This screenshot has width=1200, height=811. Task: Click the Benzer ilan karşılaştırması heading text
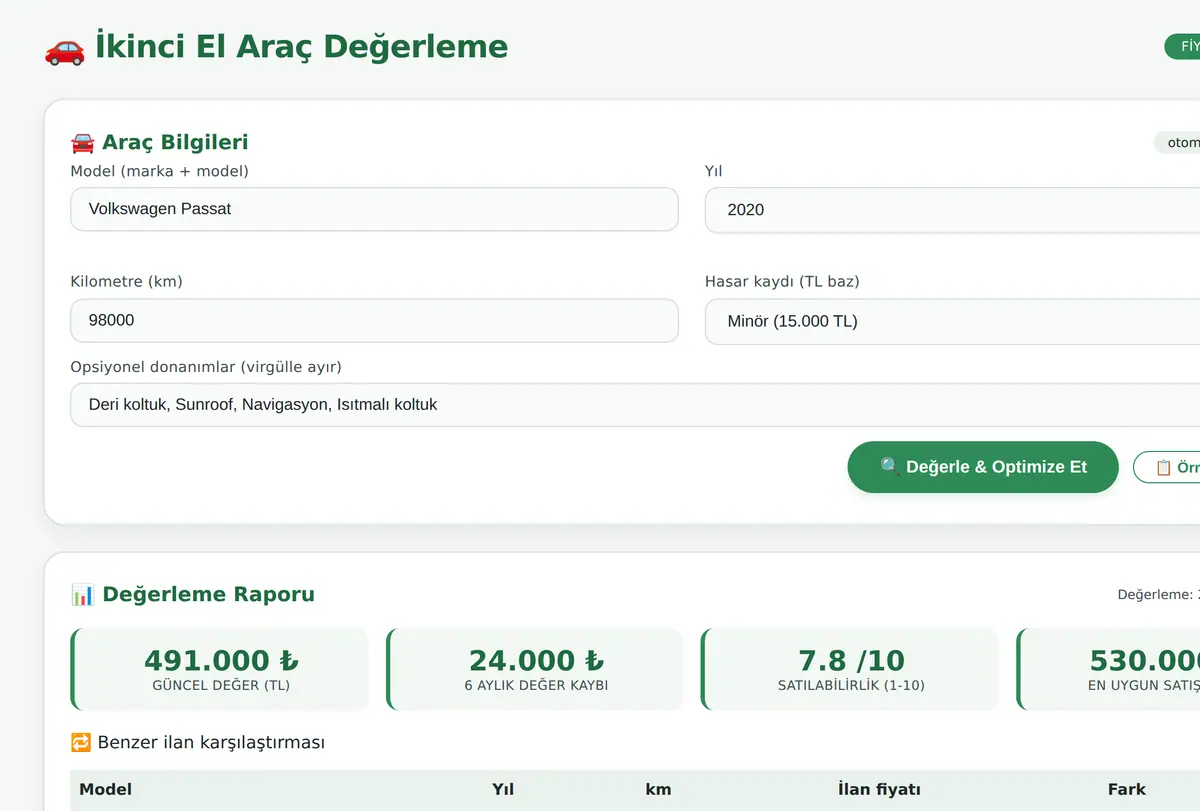point(211,742)
